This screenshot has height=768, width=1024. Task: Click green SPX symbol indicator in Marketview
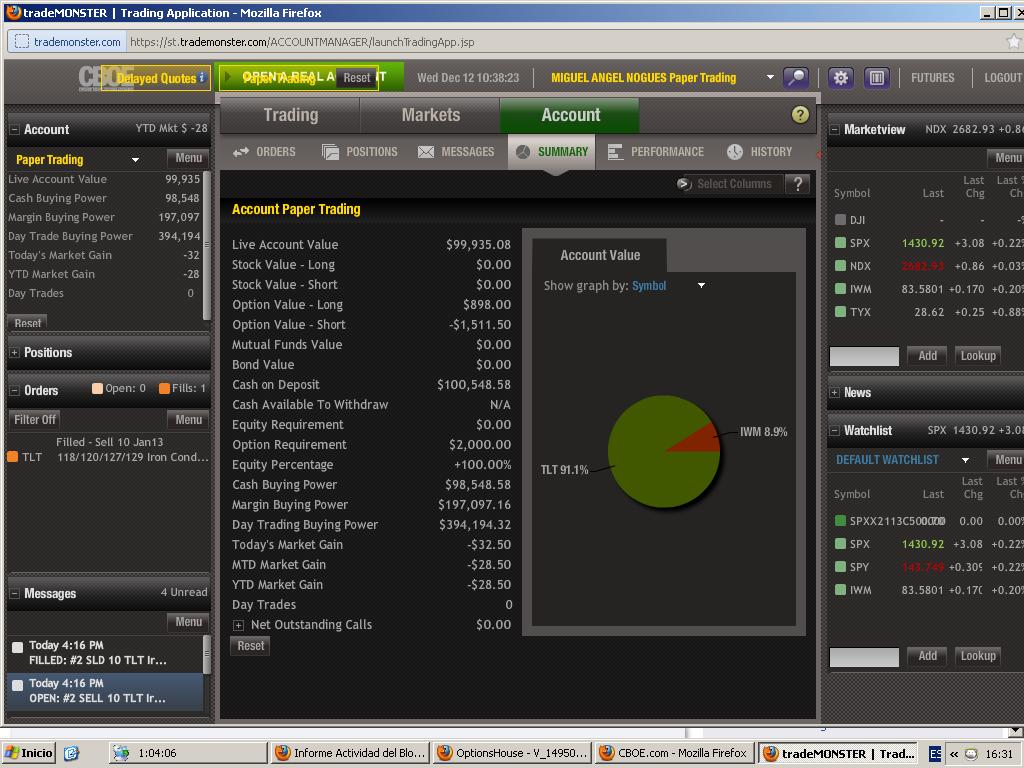(840, 243)
